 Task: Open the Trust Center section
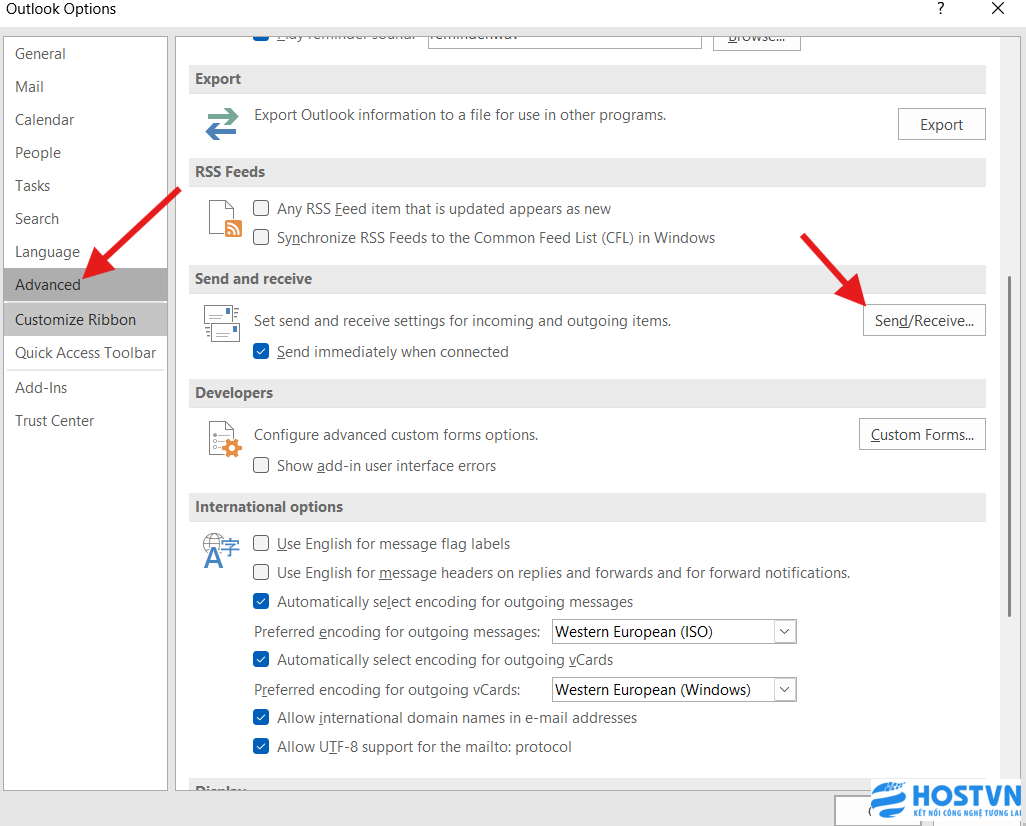(55, 421)
